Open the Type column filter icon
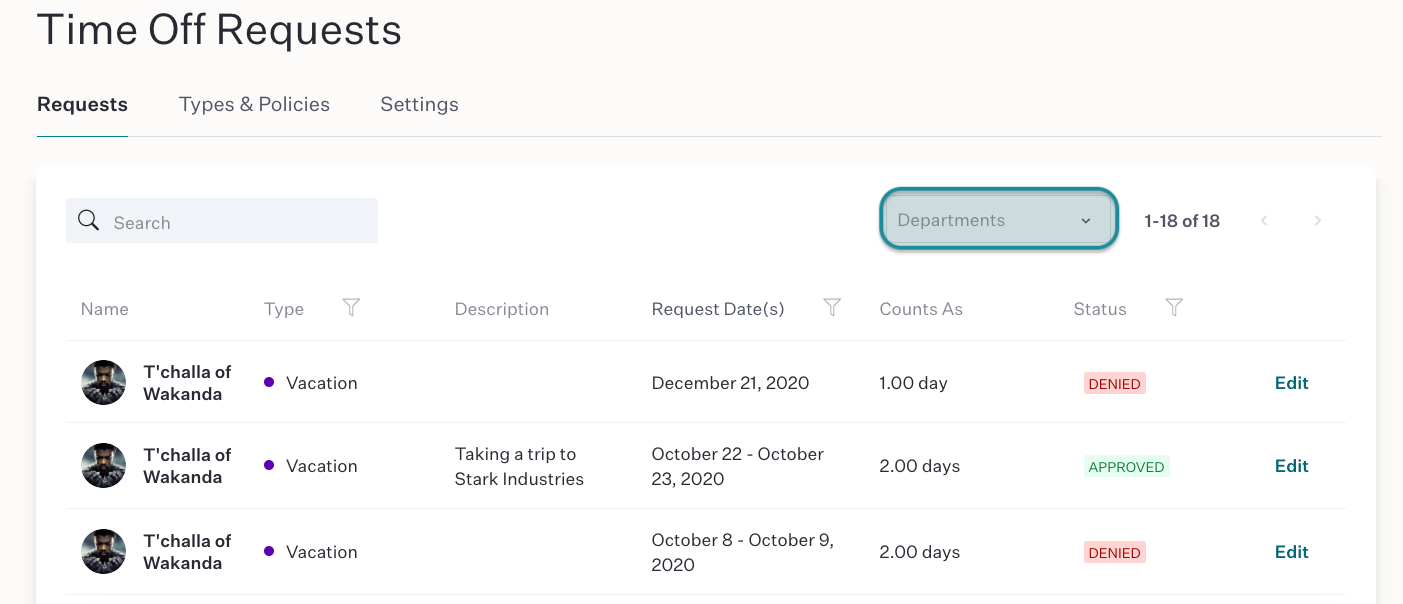1403x604 pixels. [x=351, y=308]
